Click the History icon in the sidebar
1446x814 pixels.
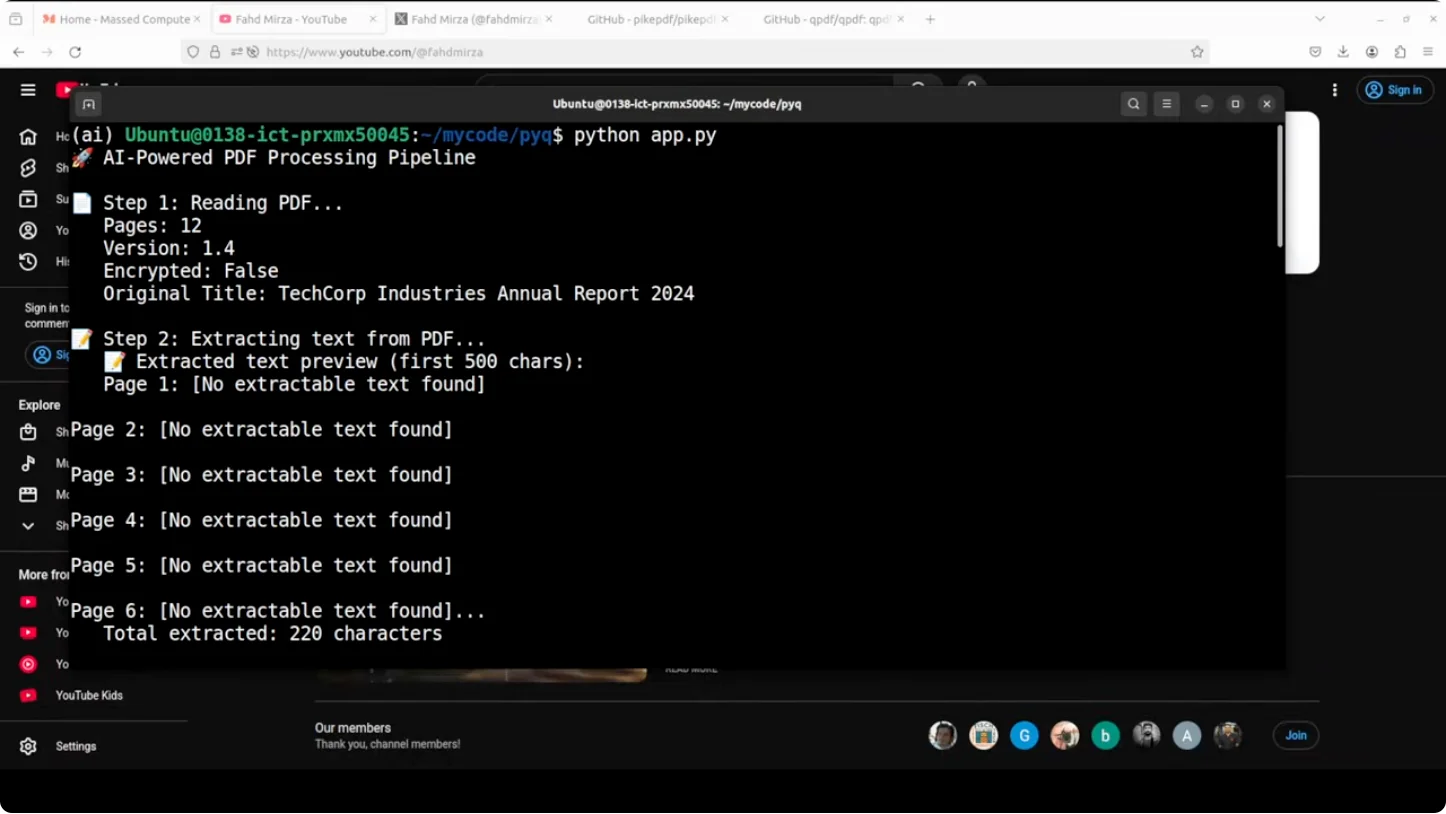click(x=28, y=261)
